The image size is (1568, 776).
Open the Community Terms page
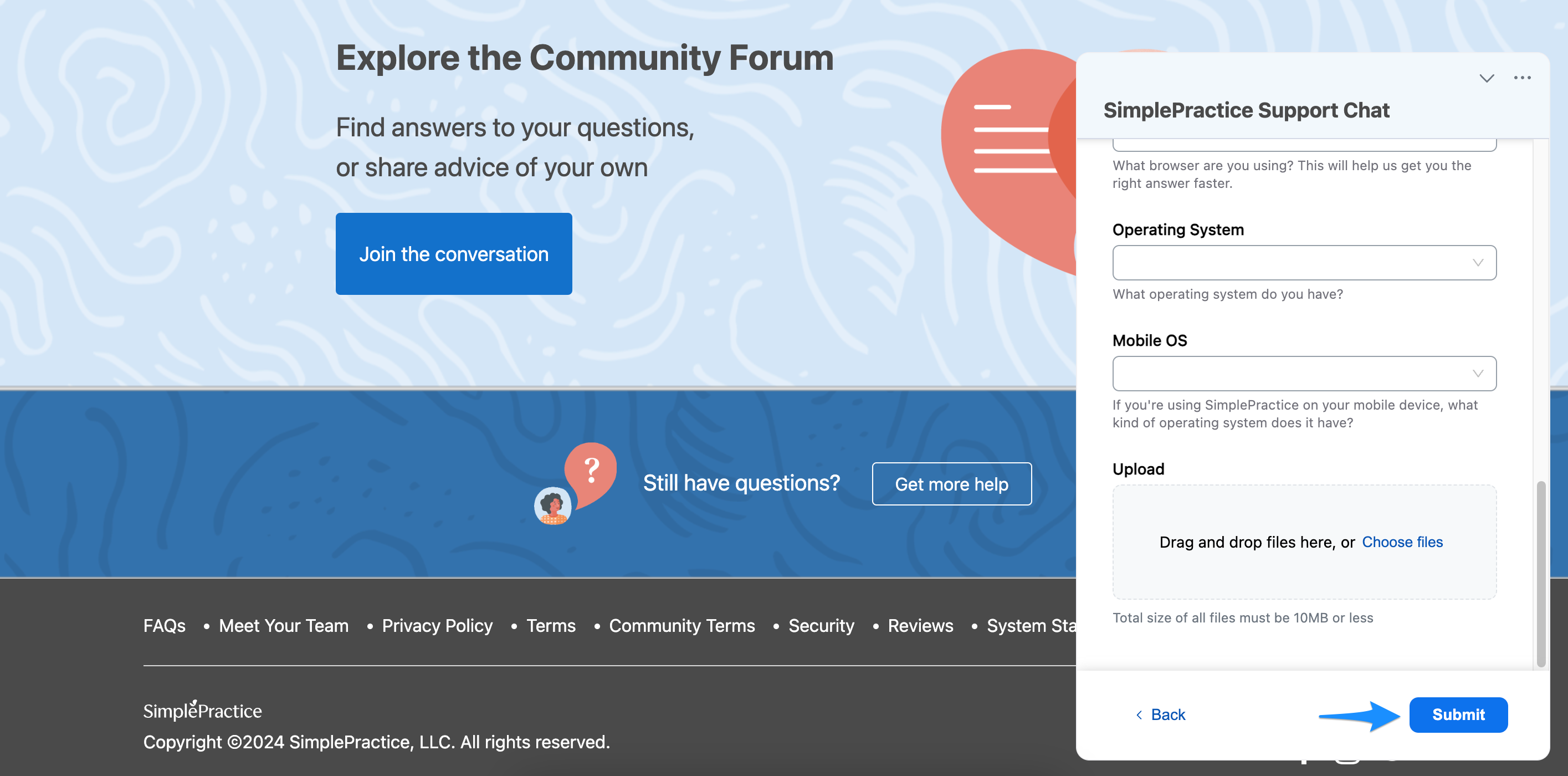click(681, 625)
